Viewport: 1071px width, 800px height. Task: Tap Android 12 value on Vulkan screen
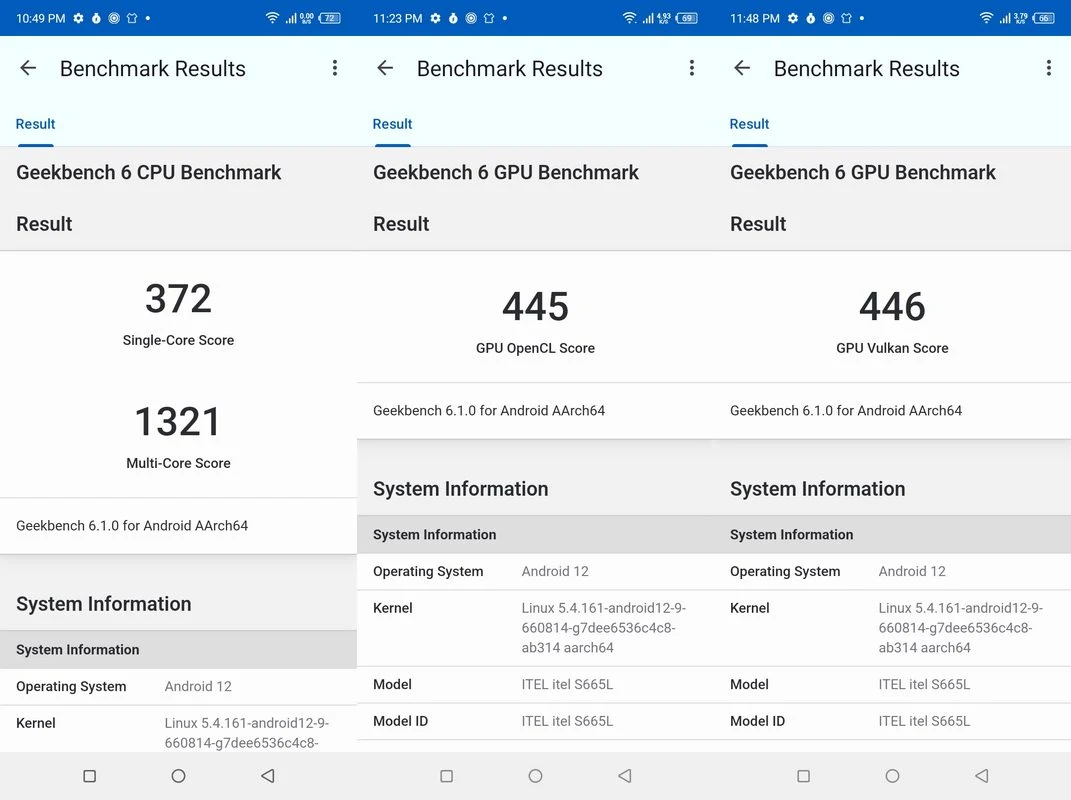912,572
